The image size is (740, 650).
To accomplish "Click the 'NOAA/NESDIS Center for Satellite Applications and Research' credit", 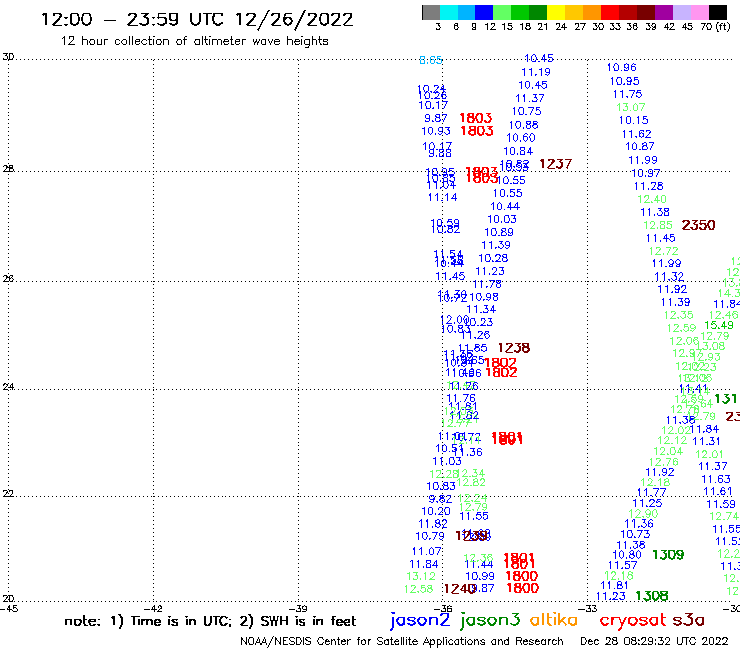I will [402, 641].
